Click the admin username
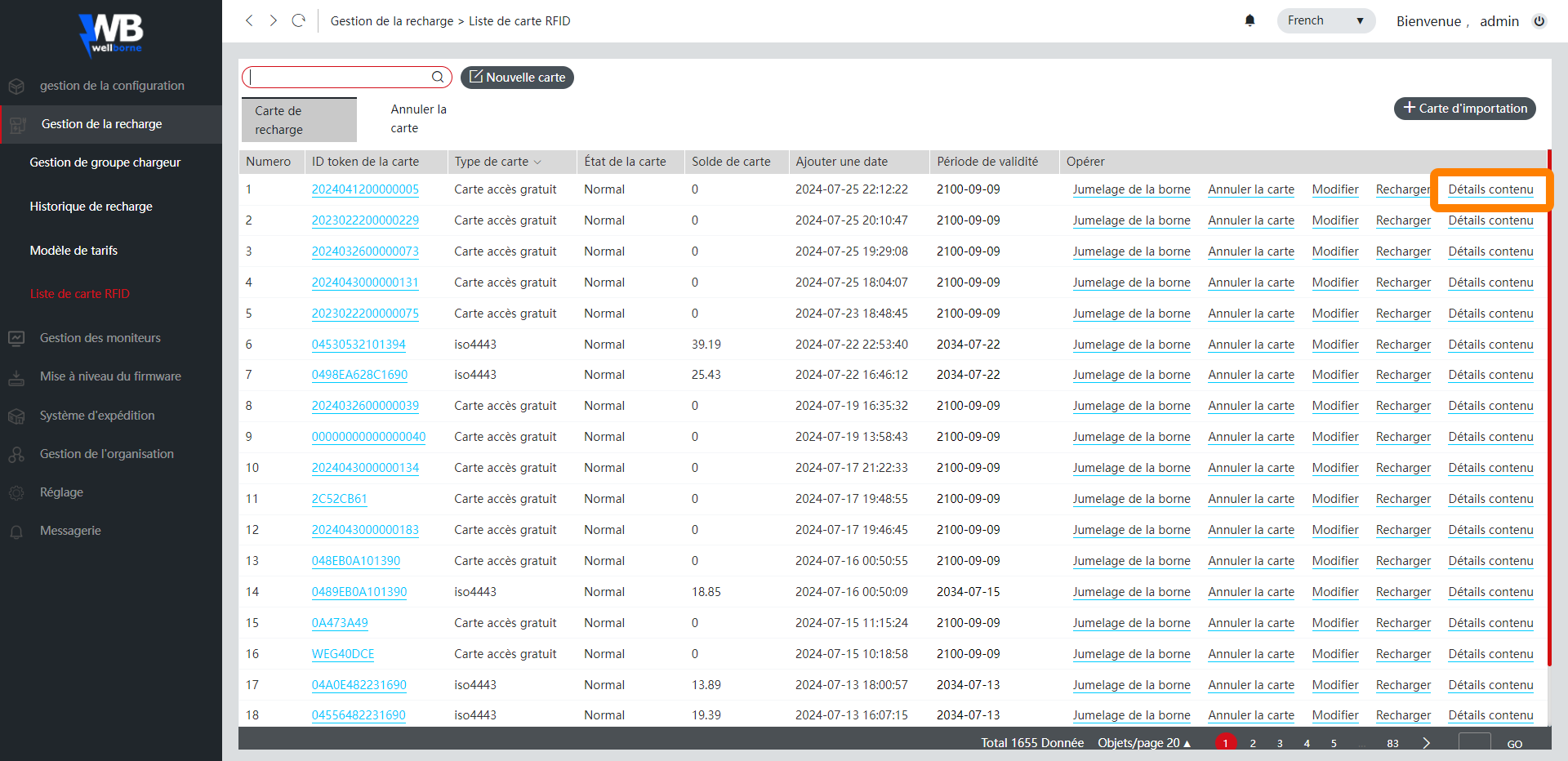 1499,21
